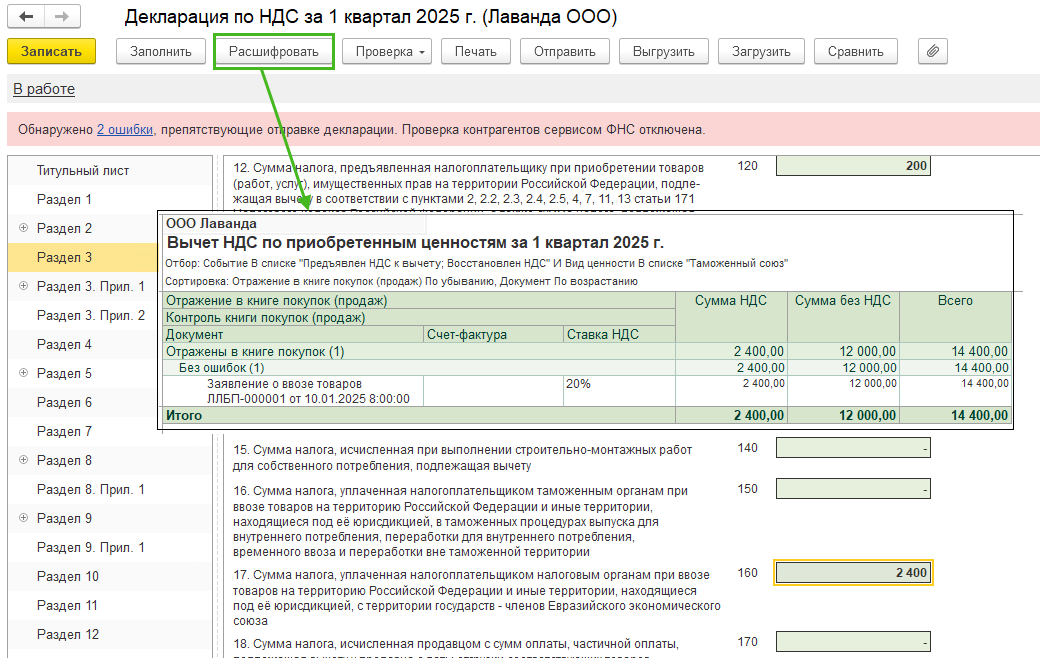
Task: Select the highlighted Раздел 3 item
Action: coord(82,257)
